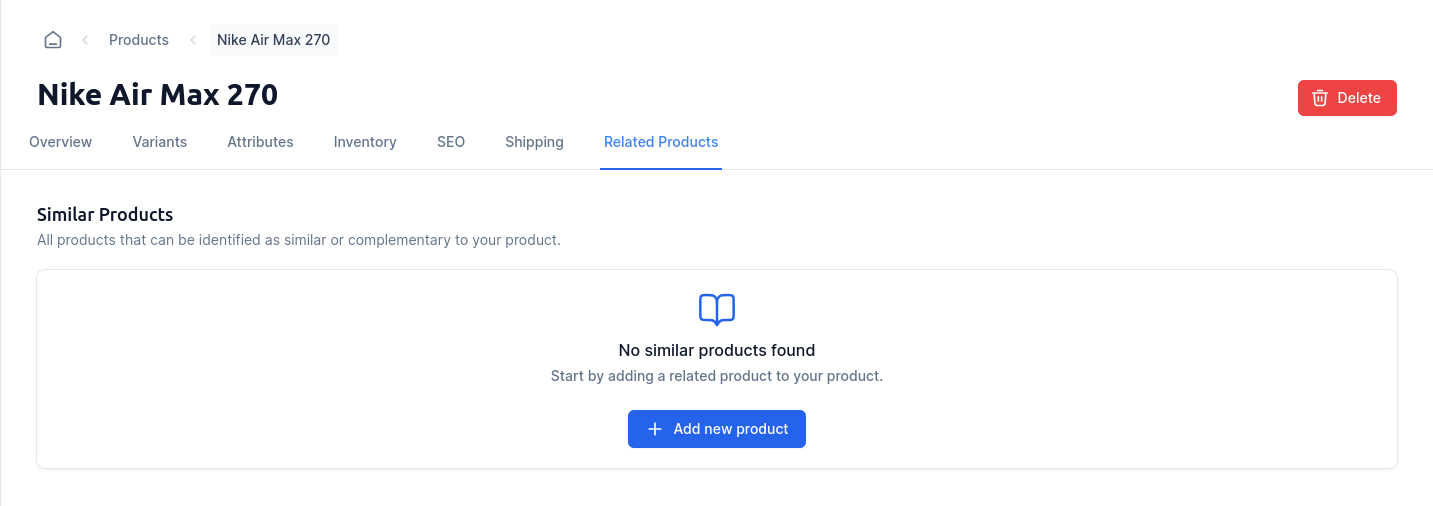Click the open book empty-state icon
The width and height of the screenshot is (1433, 506).
pyautogui.click(x=717, y=309)
